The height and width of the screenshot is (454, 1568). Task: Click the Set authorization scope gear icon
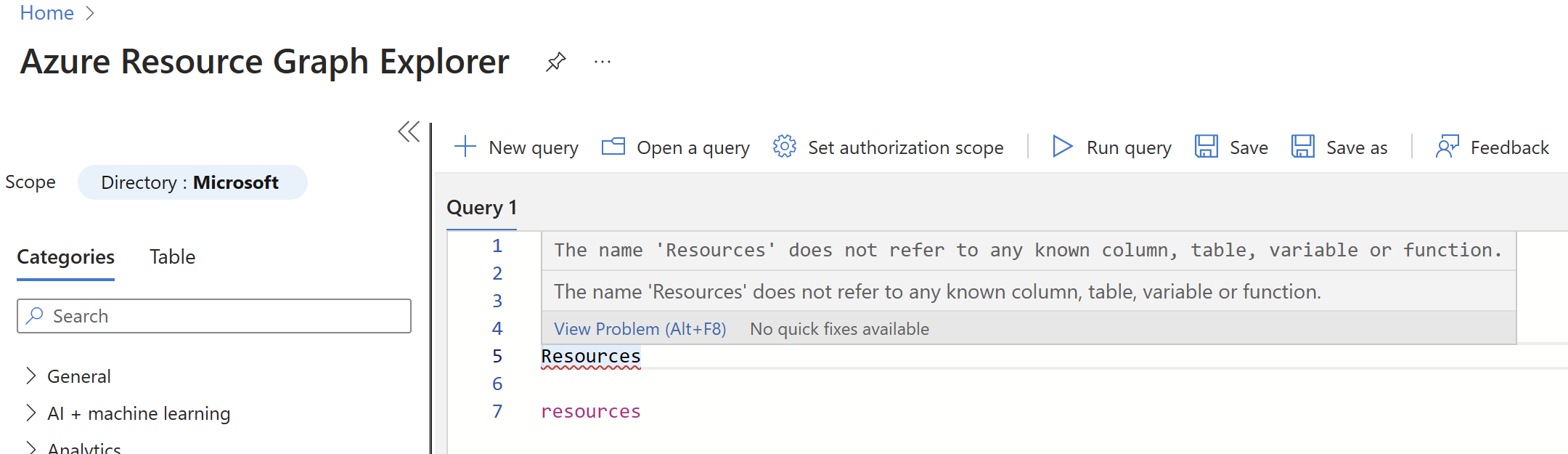click(785, 147)
